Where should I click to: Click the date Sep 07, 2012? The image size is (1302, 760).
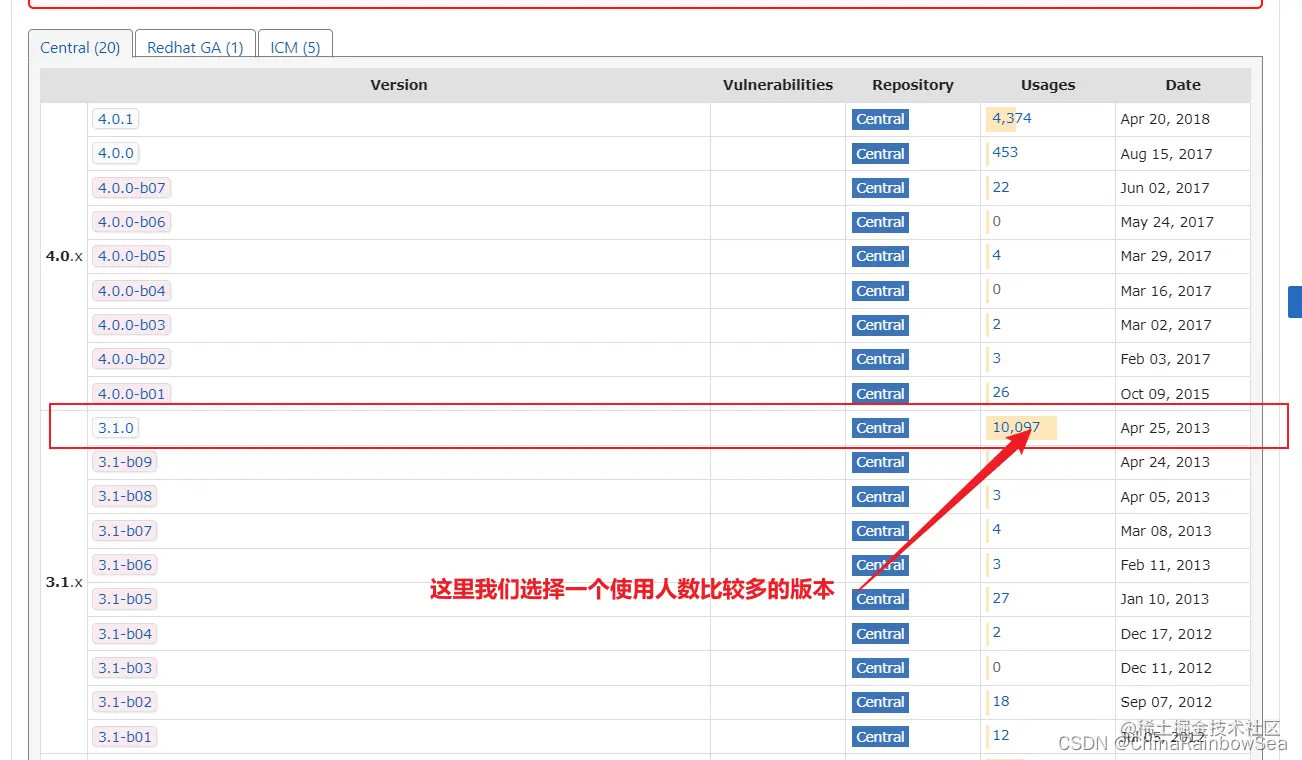[1166, 702]
